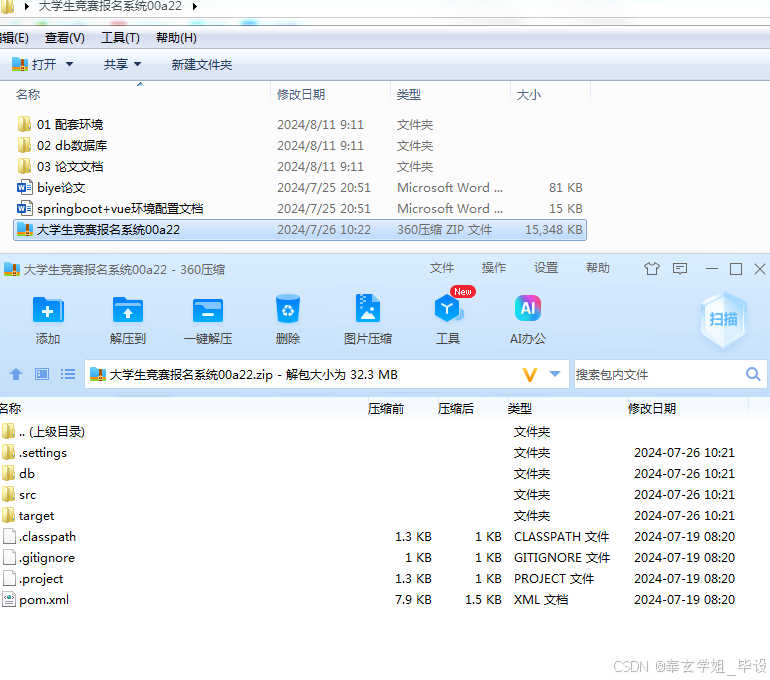
Task: Select the .project file in the archive
Action: point(33,579)
